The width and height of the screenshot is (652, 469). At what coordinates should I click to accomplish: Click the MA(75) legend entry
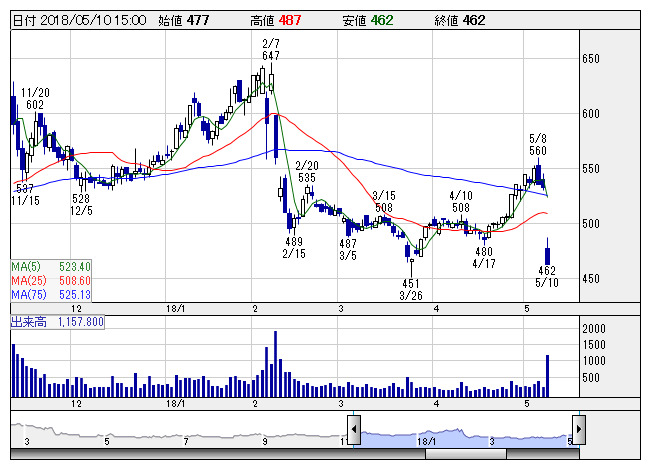[51, 295]
